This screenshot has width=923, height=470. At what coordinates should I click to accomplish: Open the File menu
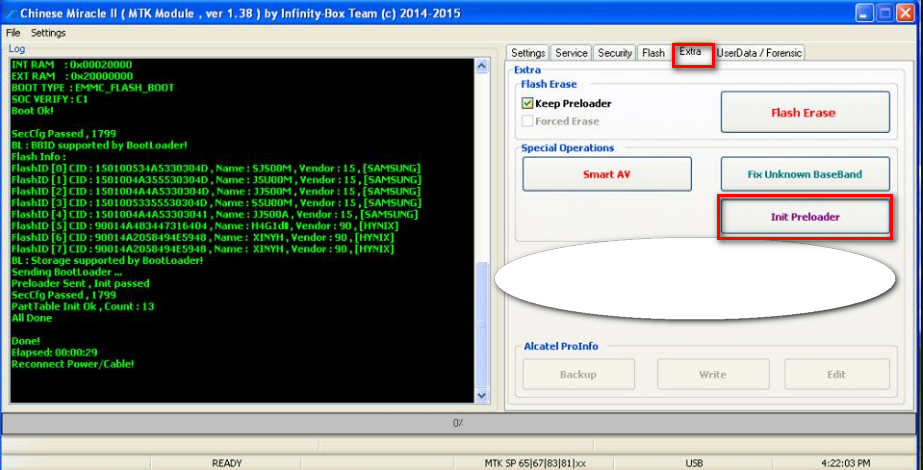point(13,33)
